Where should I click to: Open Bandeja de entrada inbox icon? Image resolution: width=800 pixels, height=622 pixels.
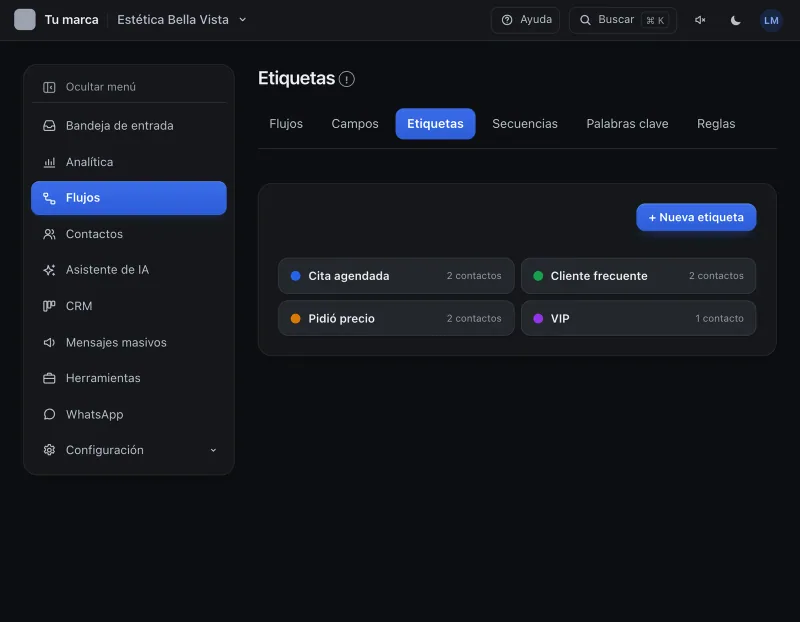tap(49, 126)
